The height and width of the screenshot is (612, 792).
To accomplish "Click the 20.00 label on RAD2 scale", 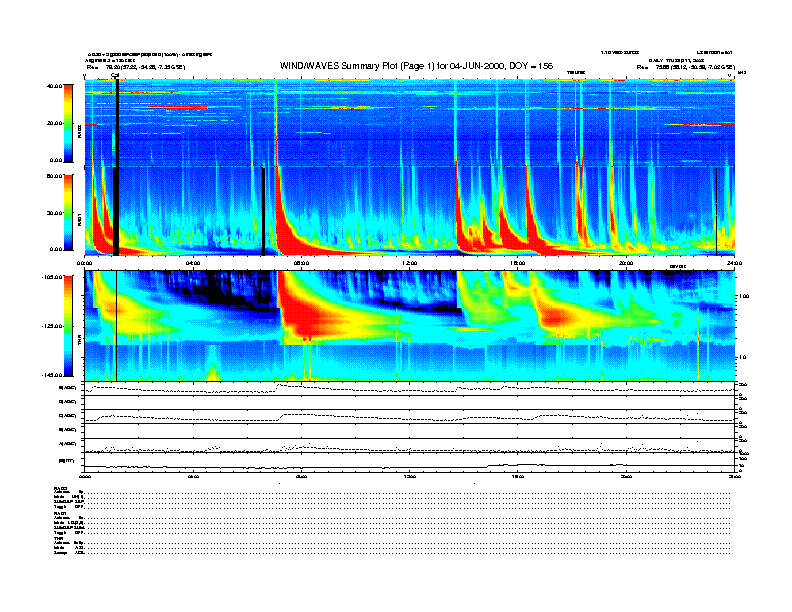I will point(54,123).
